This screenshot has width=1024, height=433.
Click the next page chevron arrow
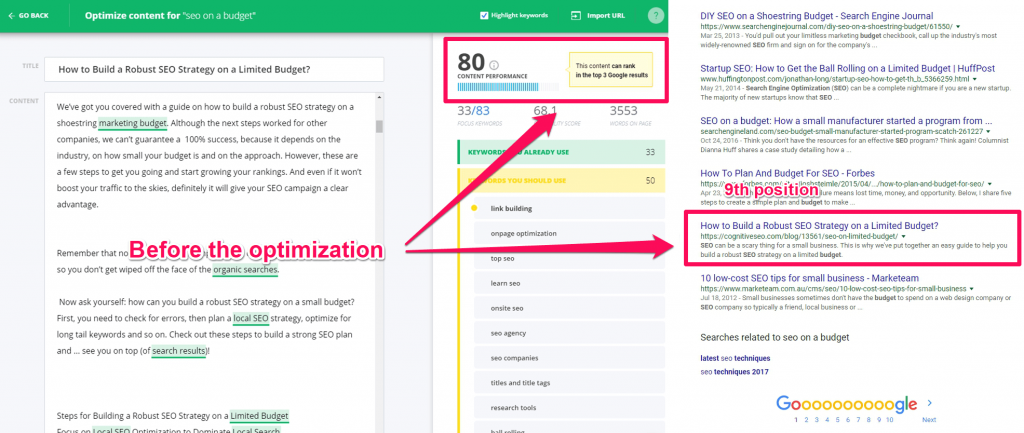929,404
